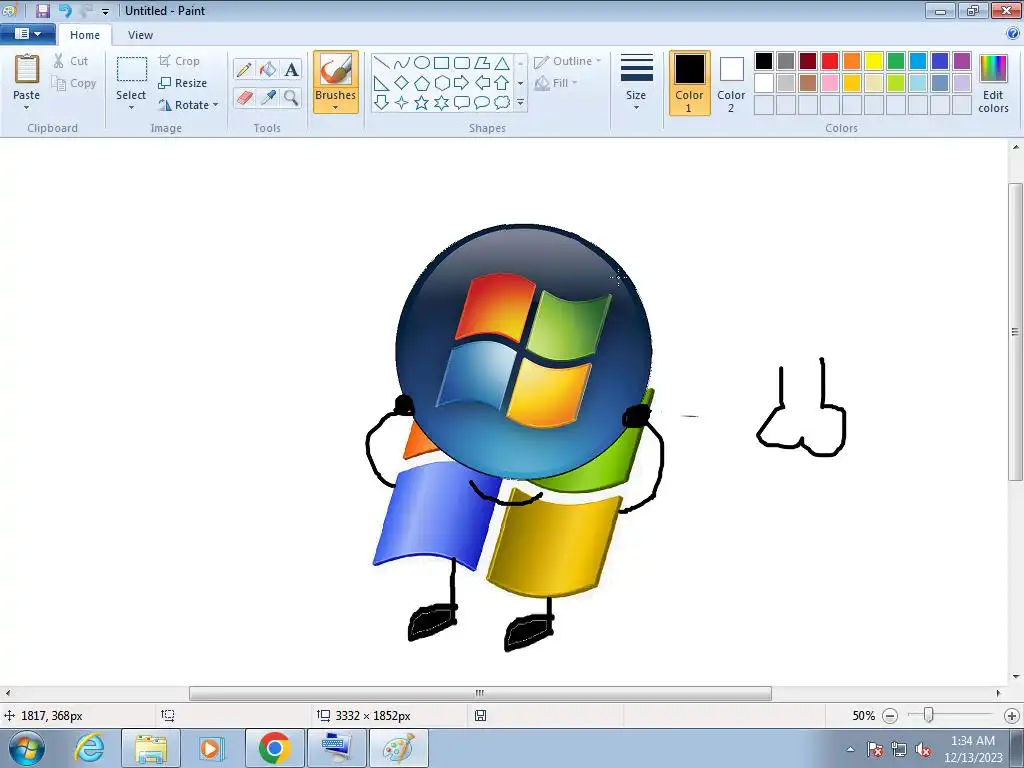This screenshot has height=768, width=1024.
Task: Choose the Pentagon shape
Action: [422, 83]
